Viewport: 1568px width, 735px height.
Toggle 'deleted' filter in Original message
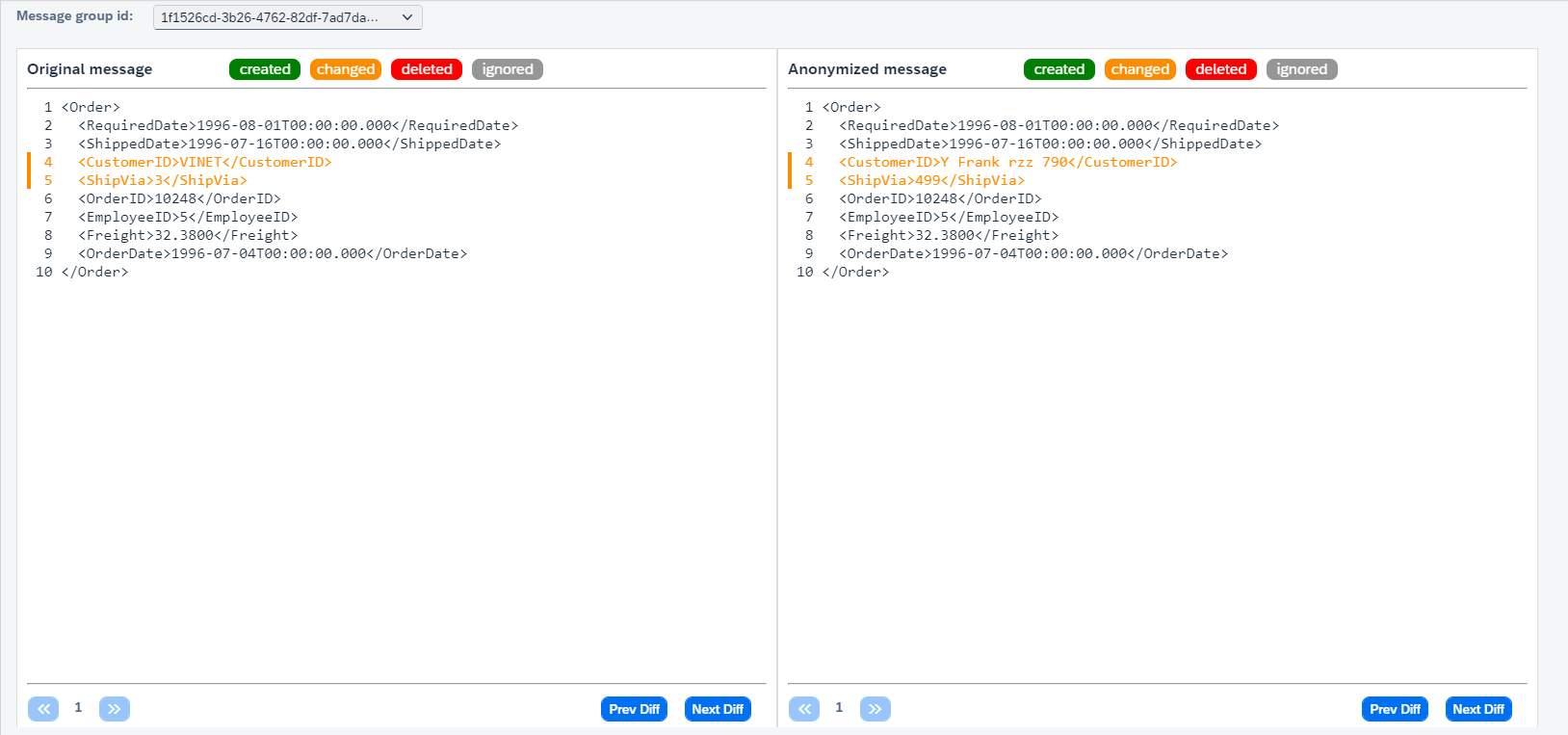coord(427,69)
